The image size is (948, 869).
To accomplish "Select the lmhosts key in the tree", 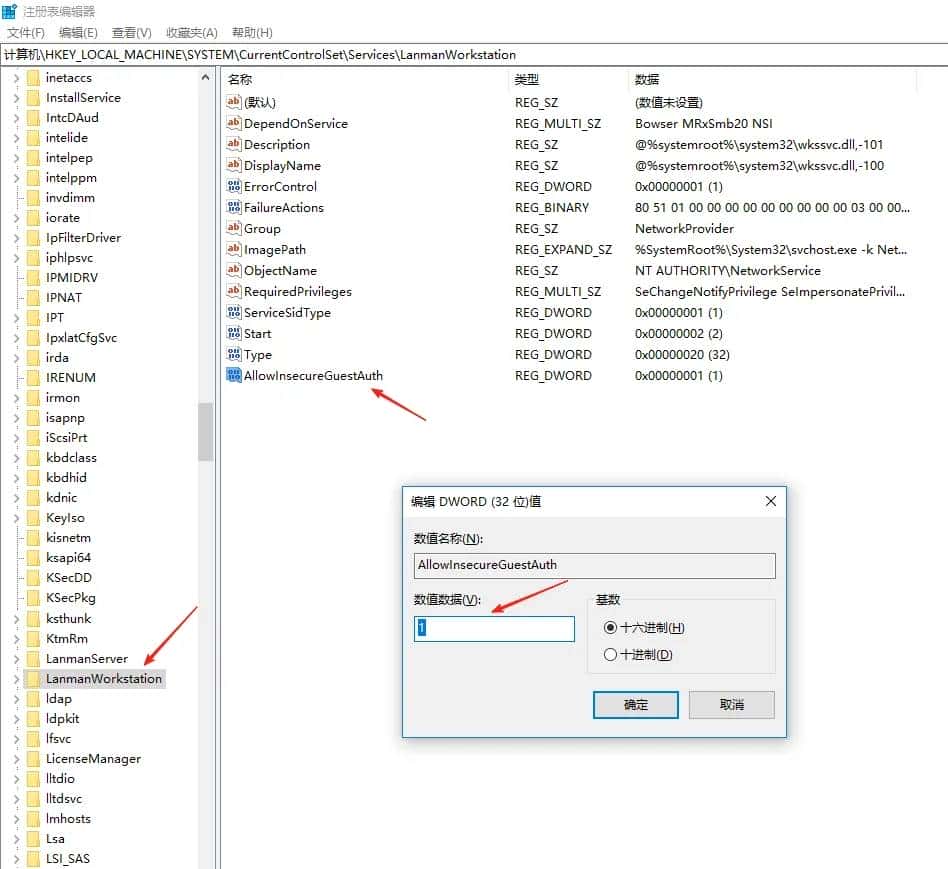I will (x=68, y=819).
